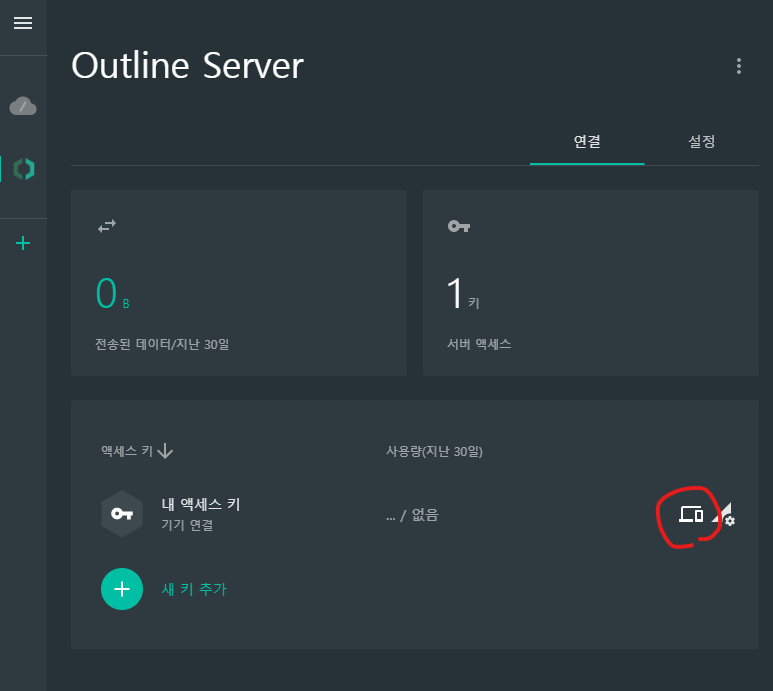773x691 pixels.
Task: Sort by the 액세스 키 column arrow
Action: pyautogui.click(x=165, y=451)
